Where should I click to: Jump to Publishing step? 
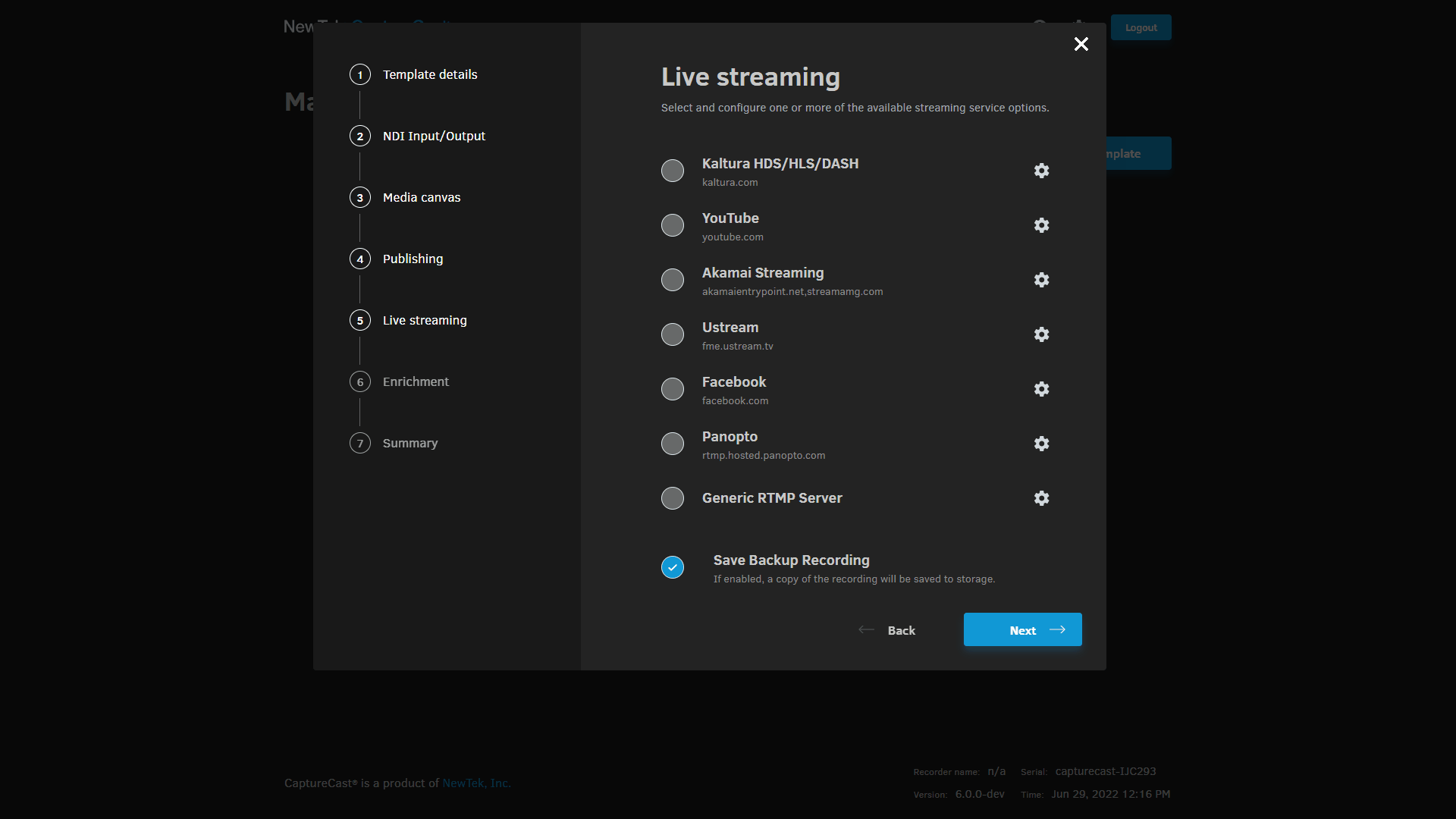point(413,259)
